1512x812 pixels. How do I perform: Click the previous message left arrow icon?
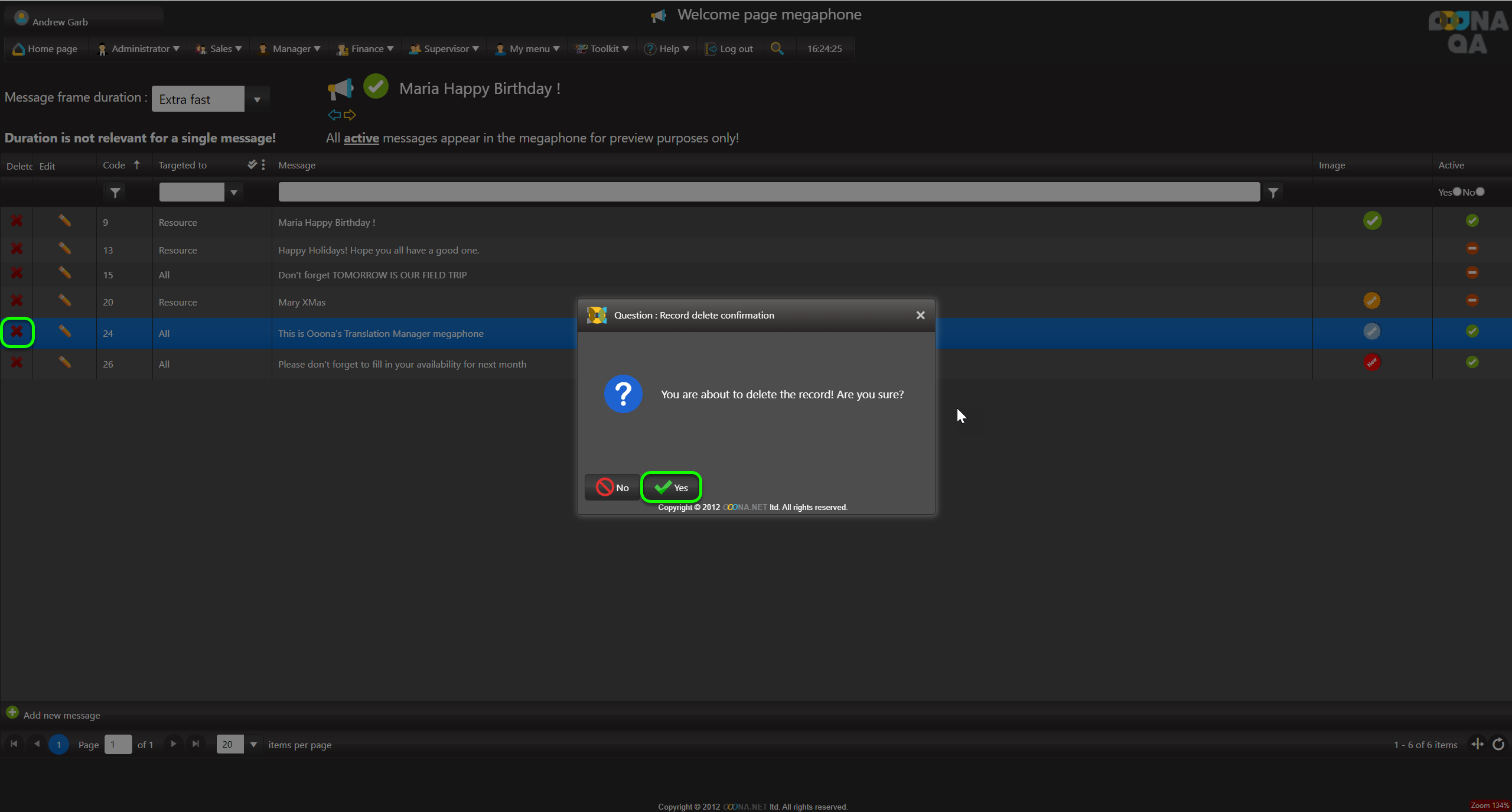tap(334, 115)
